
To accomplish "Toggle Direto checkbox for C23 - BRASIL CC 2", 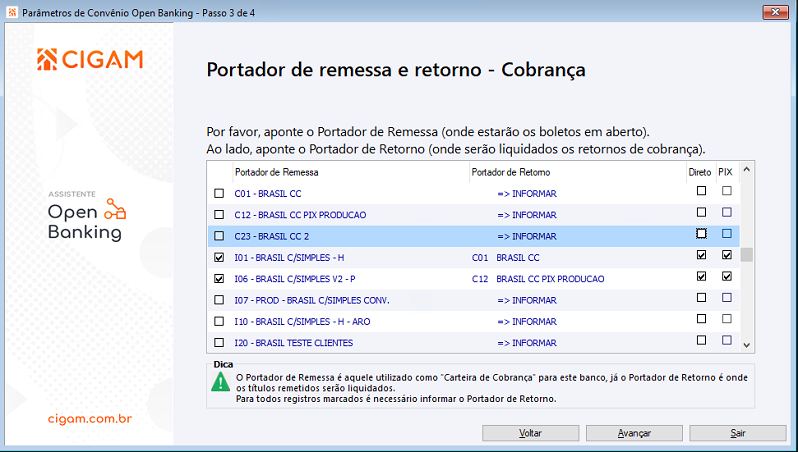I will 701,234.
